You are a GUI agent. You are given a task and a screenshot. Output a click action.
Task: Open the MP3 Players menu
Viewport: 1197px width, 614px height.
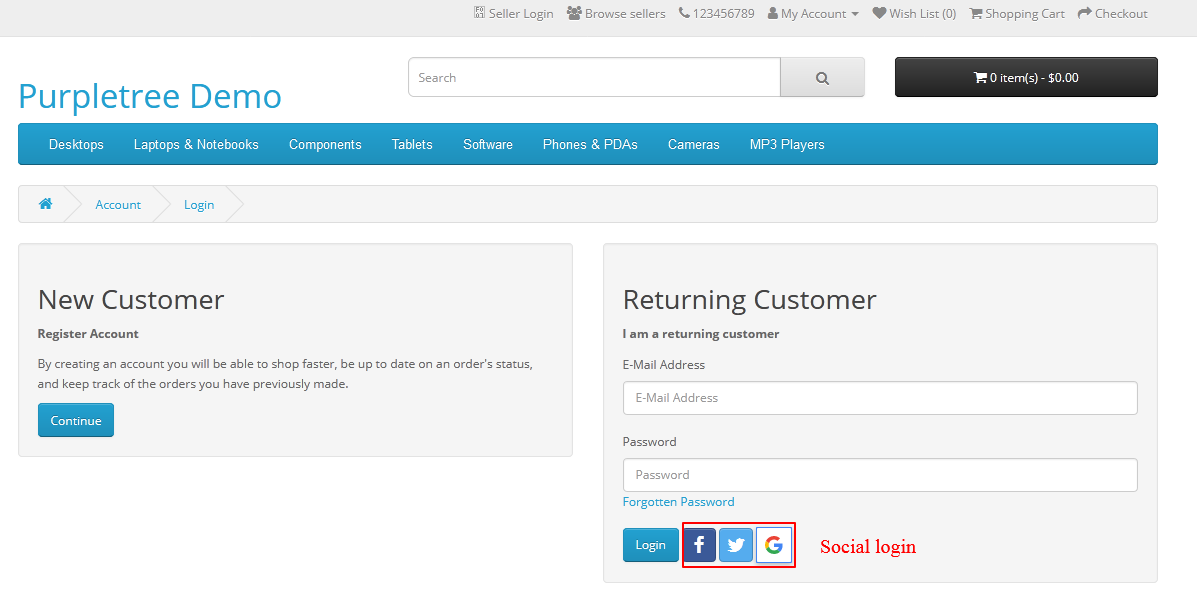coord(787,144)
